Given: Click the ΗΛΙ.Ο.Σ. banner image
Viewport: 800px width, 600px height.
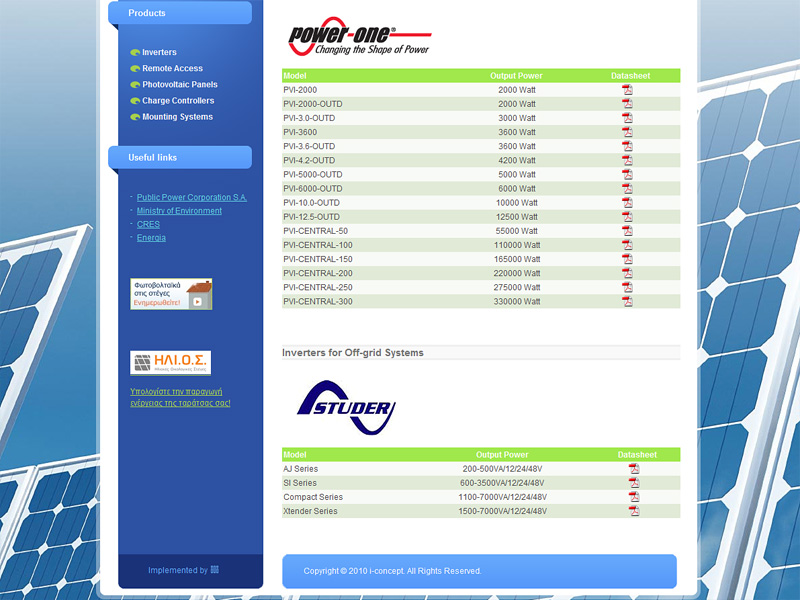Looking at the screenshot, I should (170, 363).
